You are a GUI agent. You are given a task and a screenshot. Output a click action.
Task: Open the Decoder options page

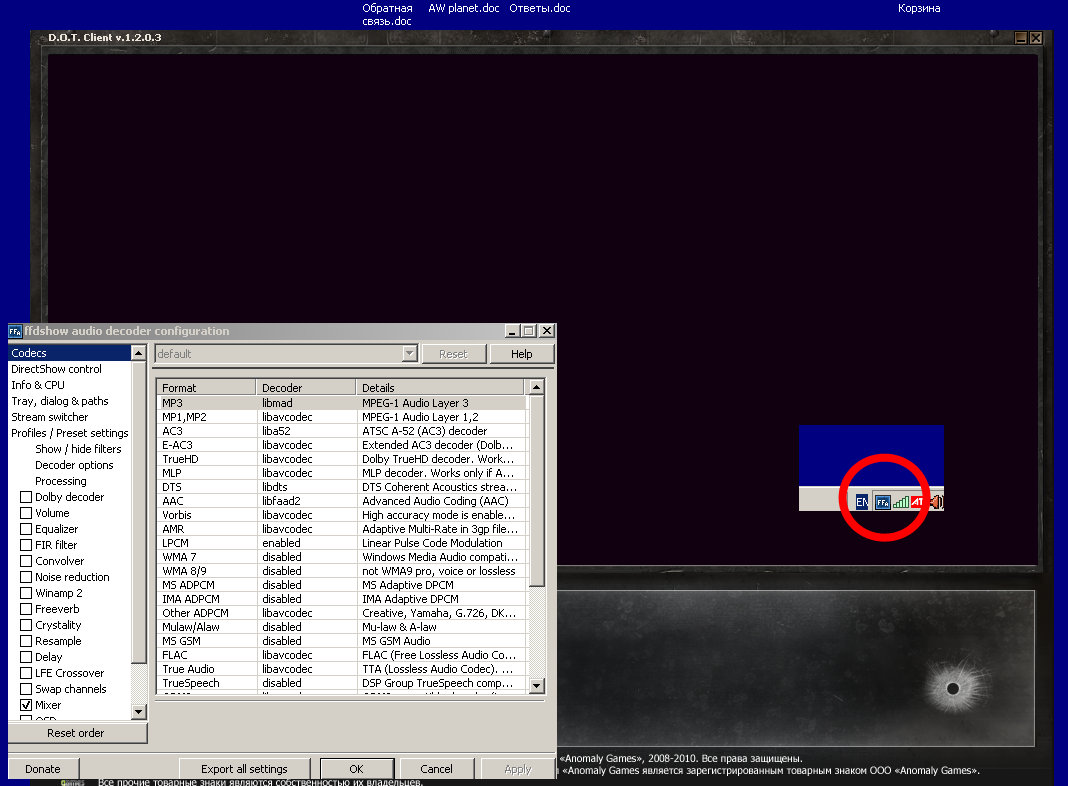(74, 465)
